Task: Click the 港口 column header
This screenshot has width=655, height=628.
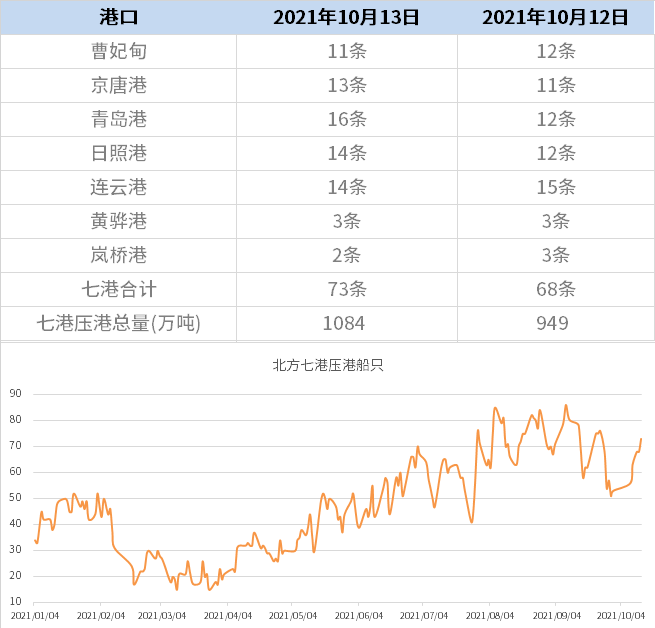Action: (119, 18)
